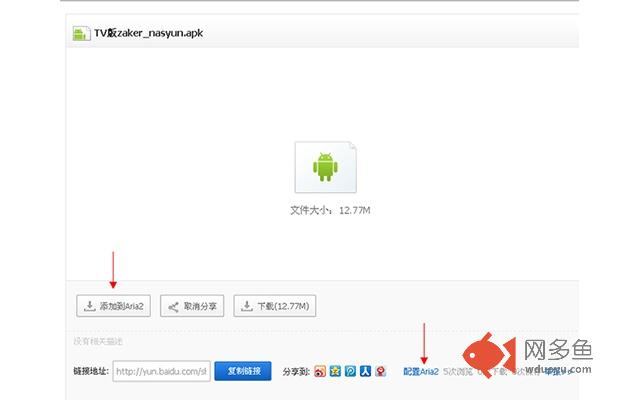Image resolution: width=640 pixels, height=400 pixels.
Task: Click the last red share icon
Action: pos(380,371)
